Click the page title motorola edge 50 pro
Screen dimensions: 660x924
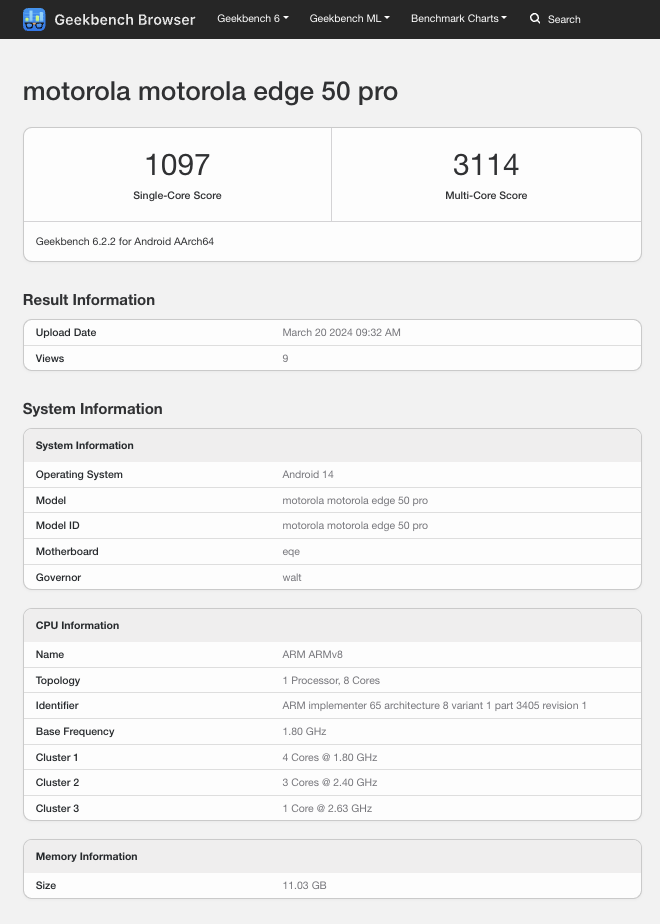point(210,91)
